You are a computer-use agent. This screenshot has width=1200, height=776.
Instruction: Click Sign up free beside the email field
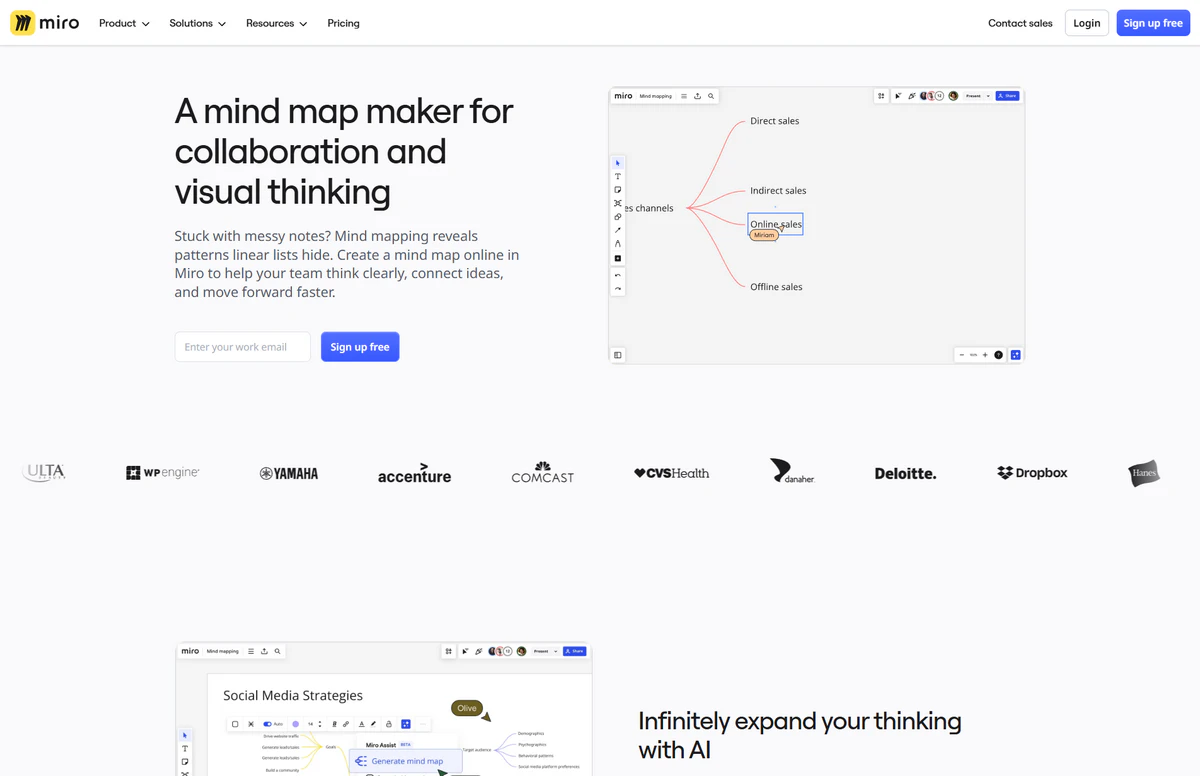360,347
